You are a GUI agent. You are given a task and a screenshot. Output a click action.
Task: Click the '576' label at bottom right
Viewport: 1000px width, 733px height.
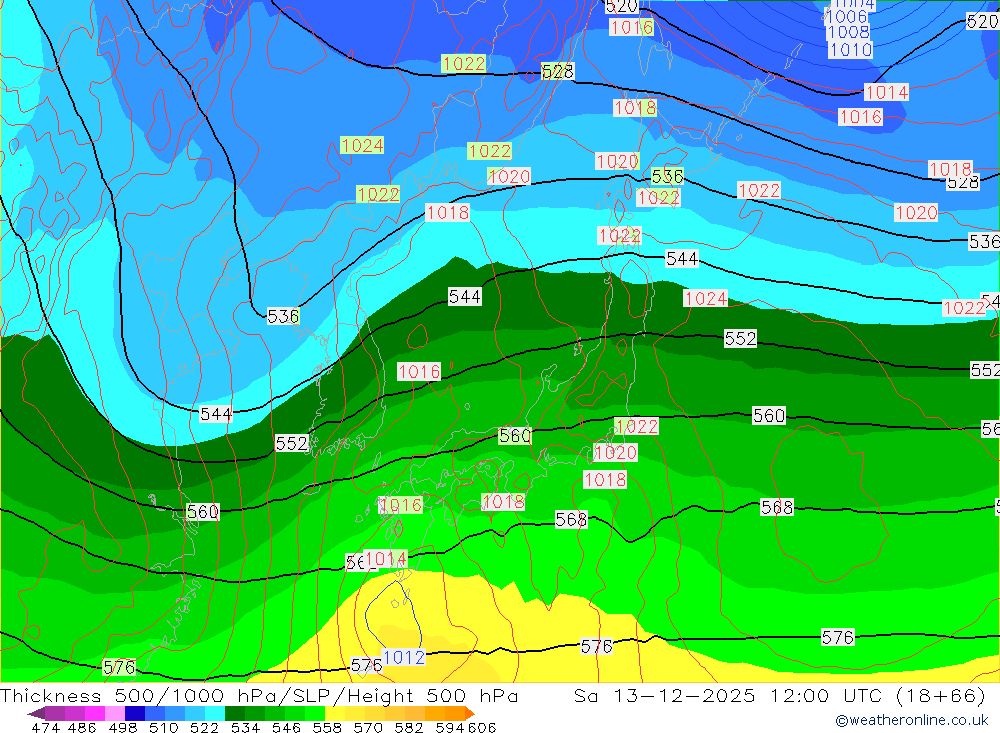pyautogui.click(x=837, y=637)
